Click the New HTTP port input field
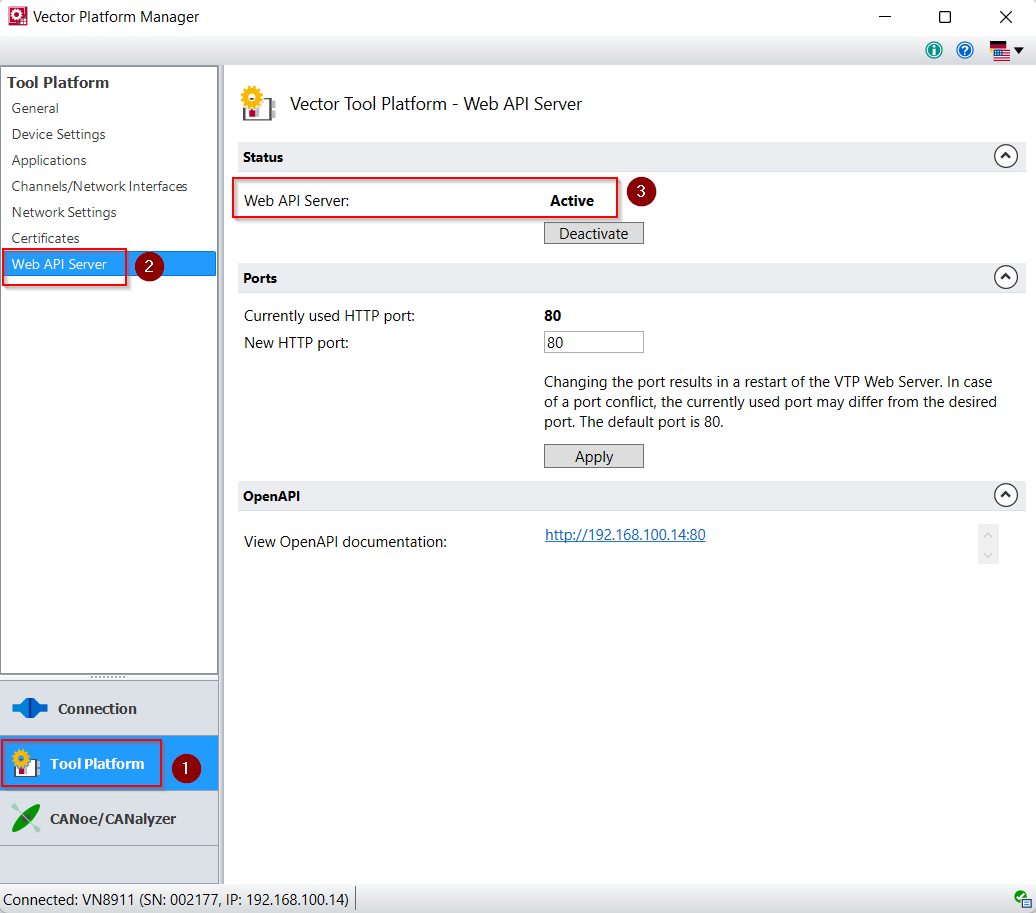Viewport: 1036px width, 913px height. [x=593, y=343]
